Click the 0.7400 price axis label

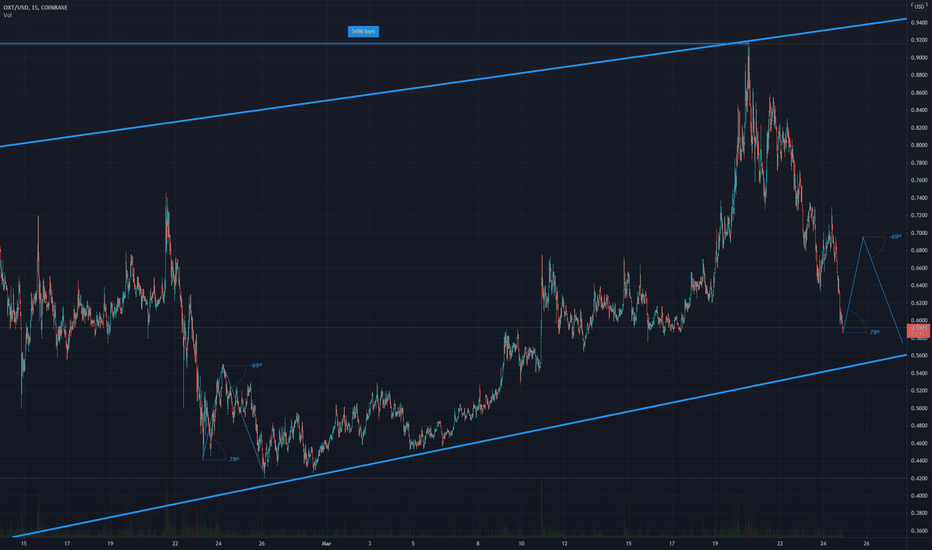coord(919,198)
